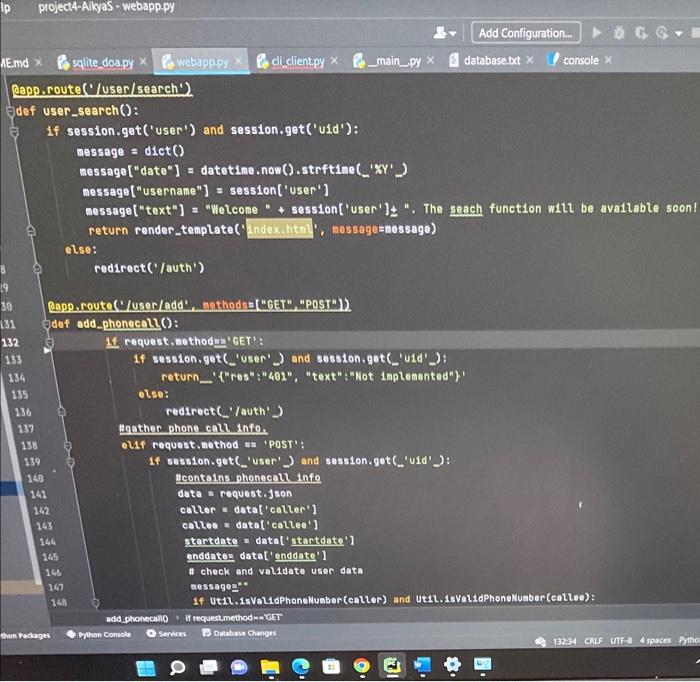The width and height of the screenshot is (700, 682).
Task: Click the Debug bug icon in the toolbar
Action: click(619, 33)
